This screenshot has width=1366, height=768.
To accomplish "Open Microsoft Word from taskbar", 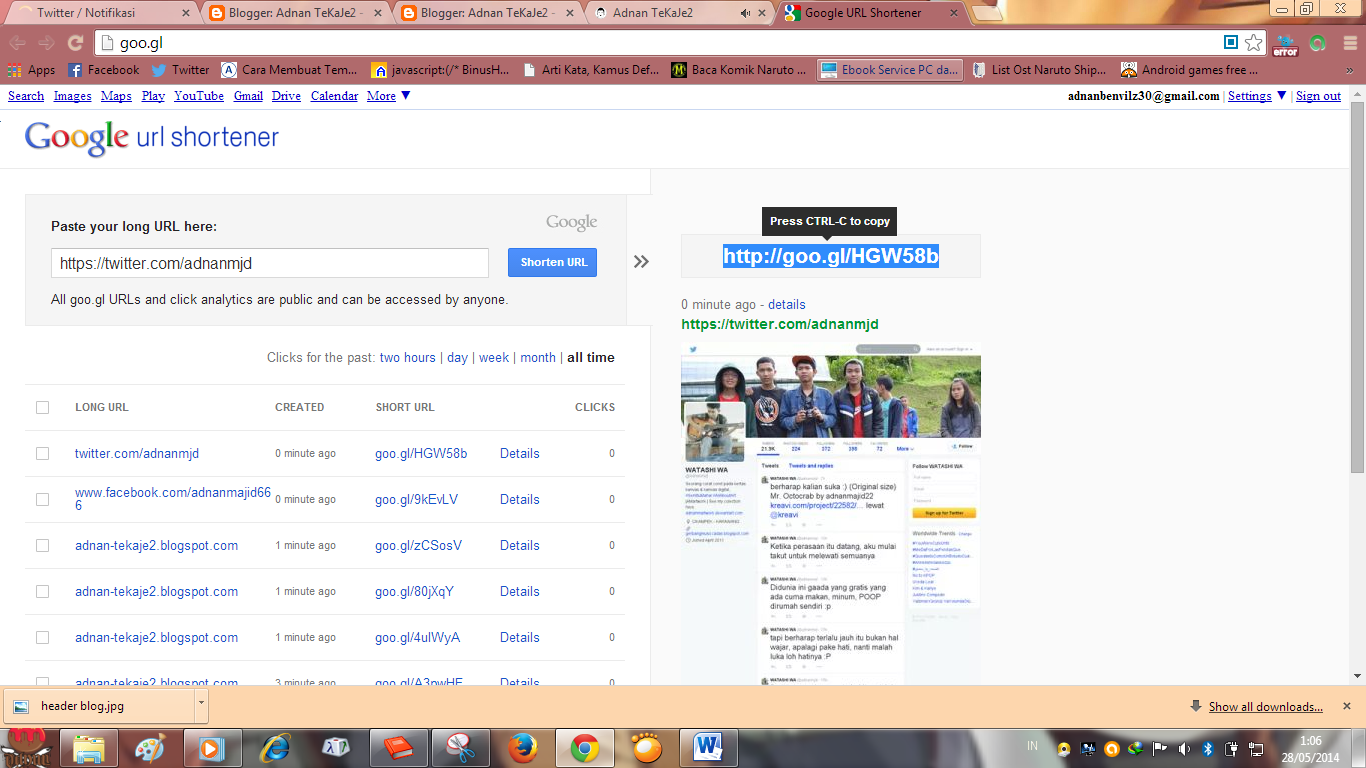I will coord(708,748).
